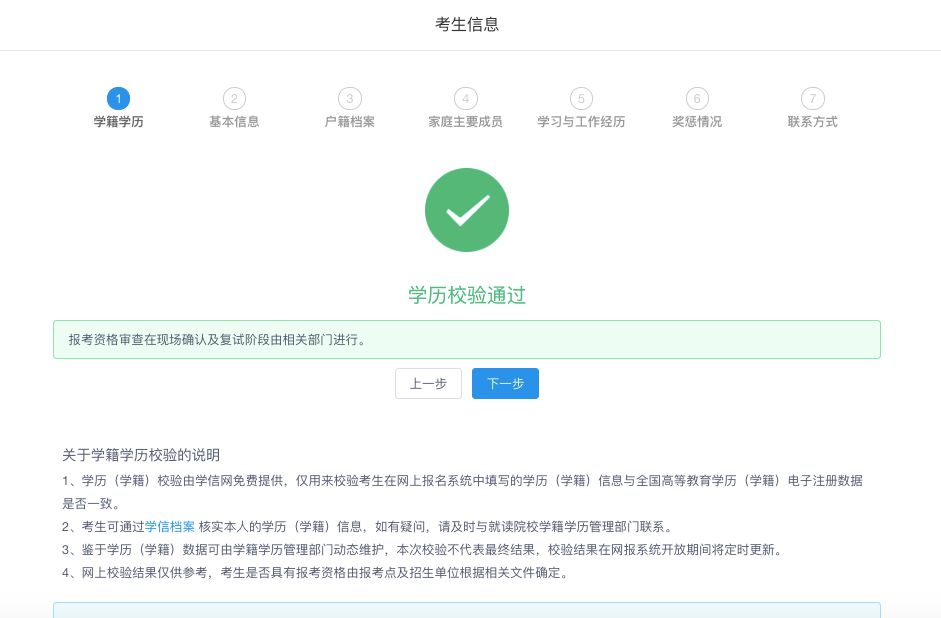Open the 学信档案 hyperlink
941x618 pixels.
[x=170, y=527]
